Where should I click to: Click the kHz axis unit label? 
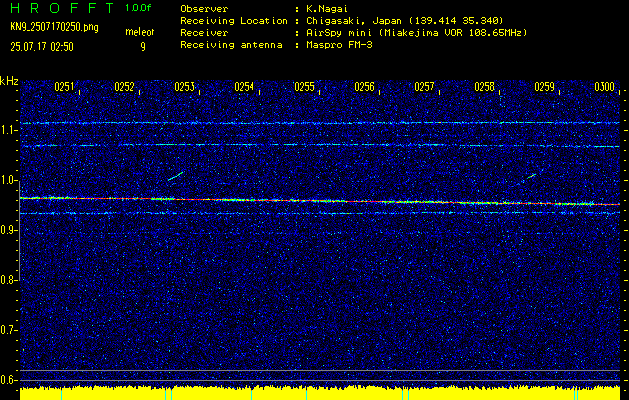pyautogui.click(x=9, y=81)
